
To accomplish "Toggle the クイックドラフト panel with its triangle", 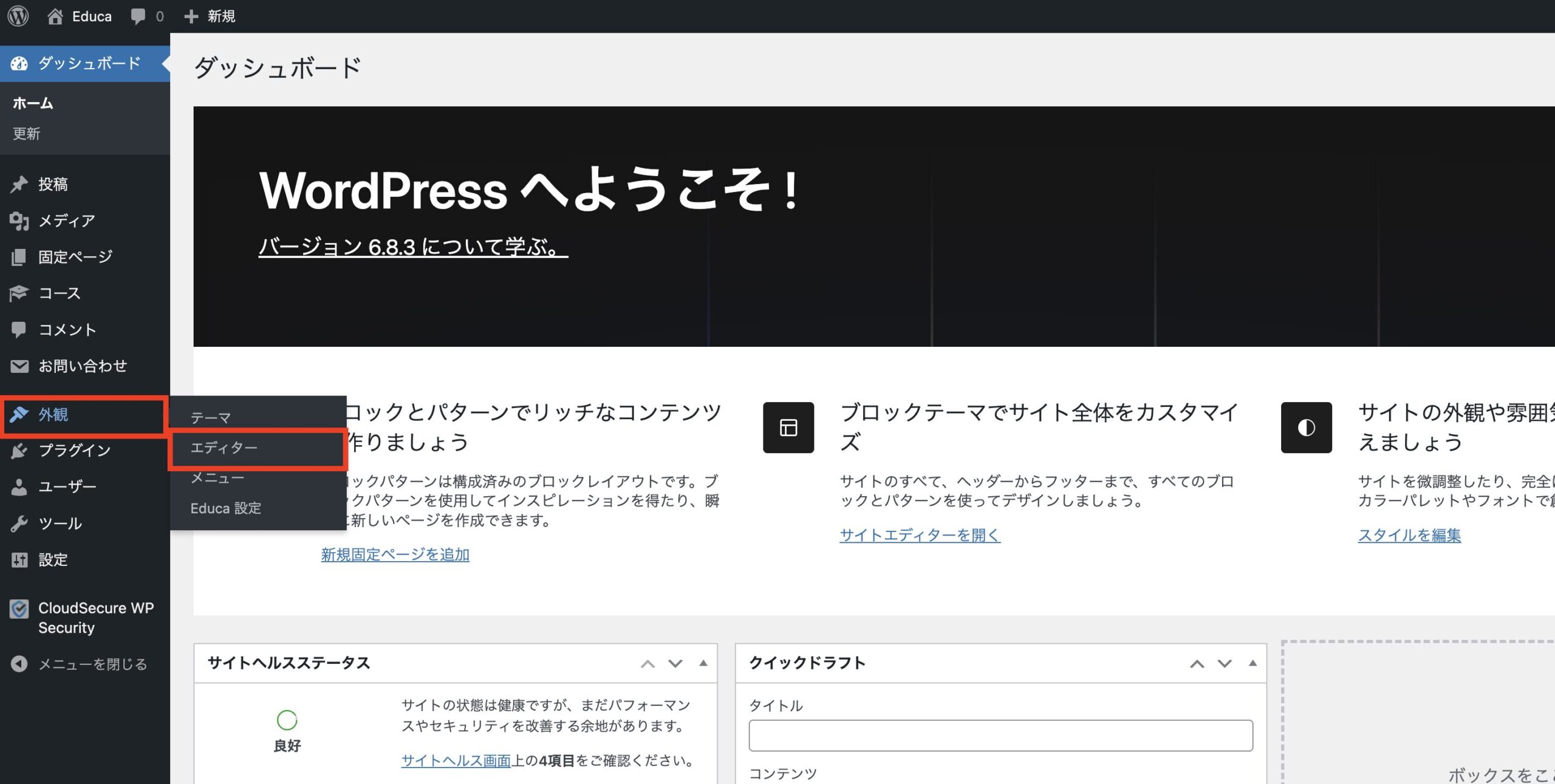I will tap(1252, 663).
